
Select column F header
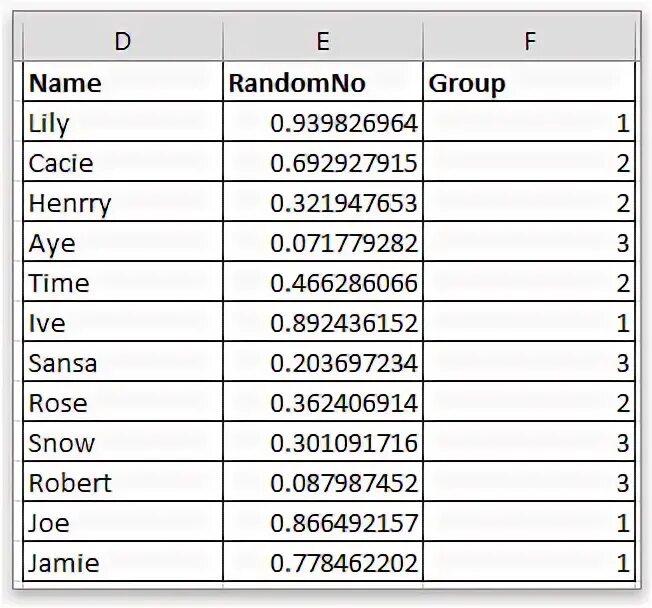529,41
